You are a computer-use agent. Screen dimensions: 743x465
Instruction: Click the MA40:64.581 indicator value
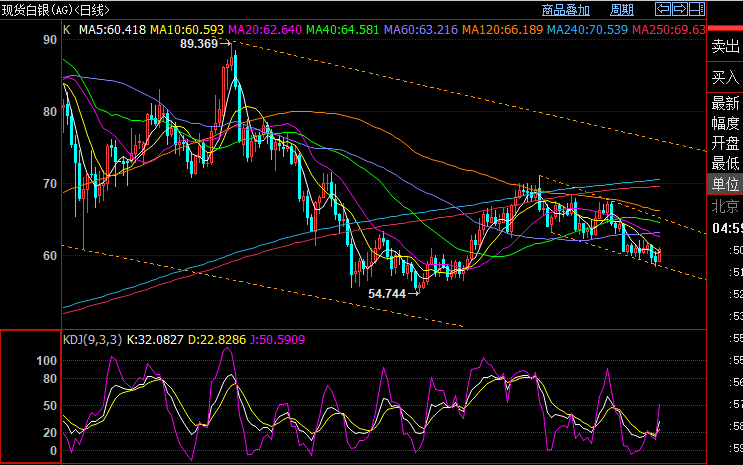coord(343,29)
